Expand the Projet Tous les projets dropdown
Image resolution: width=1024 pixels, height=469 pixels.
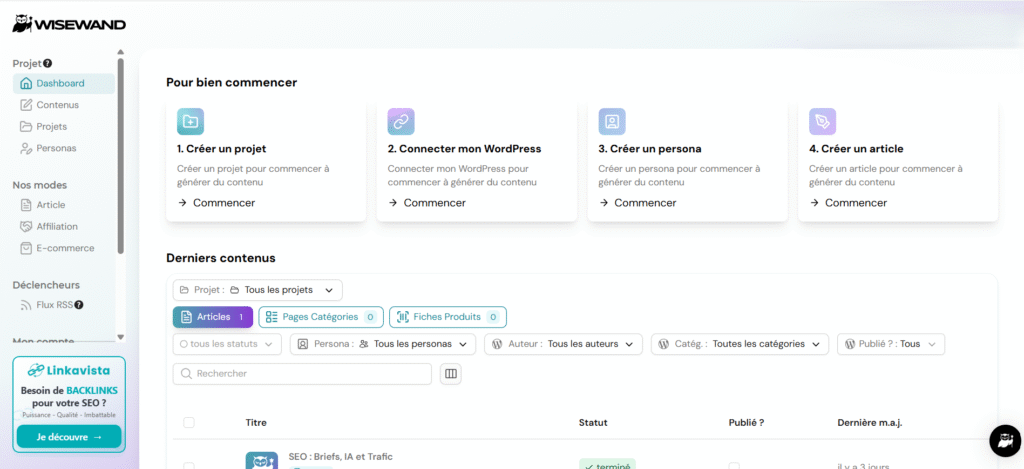point(258,290)
